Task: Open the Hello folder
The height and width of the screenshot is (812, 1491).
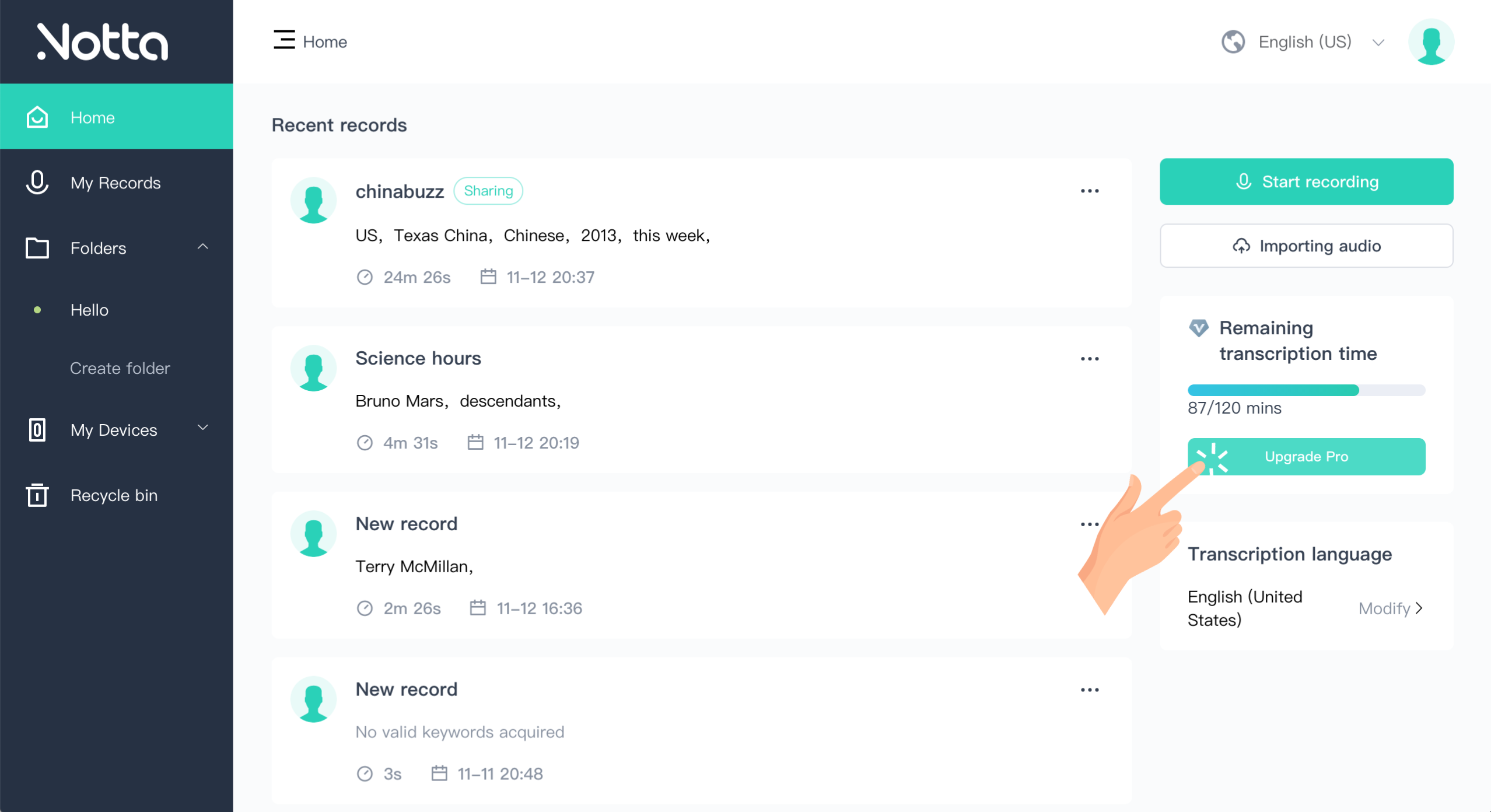Action: (89, 310)
